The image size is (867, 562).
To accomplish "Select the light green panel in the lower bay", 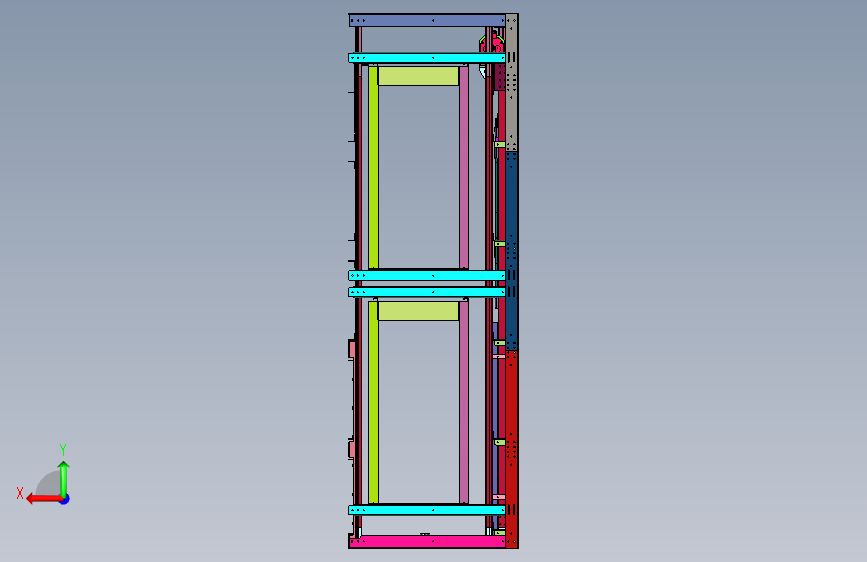I will tap(419, 311).
